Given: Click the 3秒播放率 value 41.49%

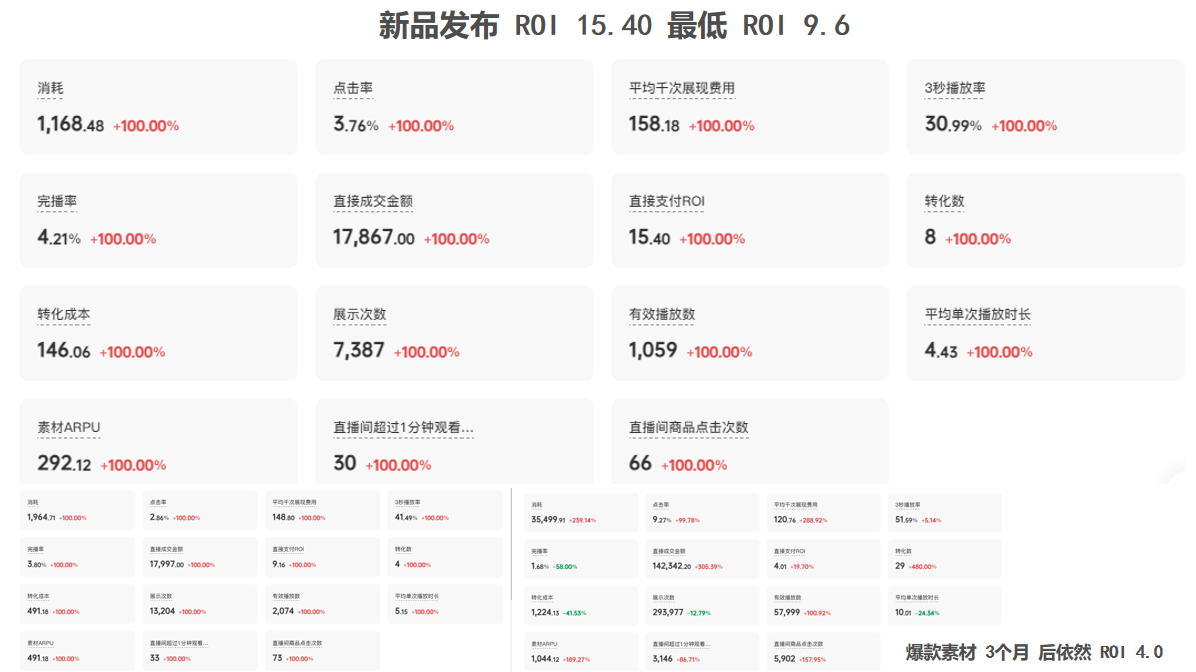Looking at the screenshot, I should coord(406,517).
